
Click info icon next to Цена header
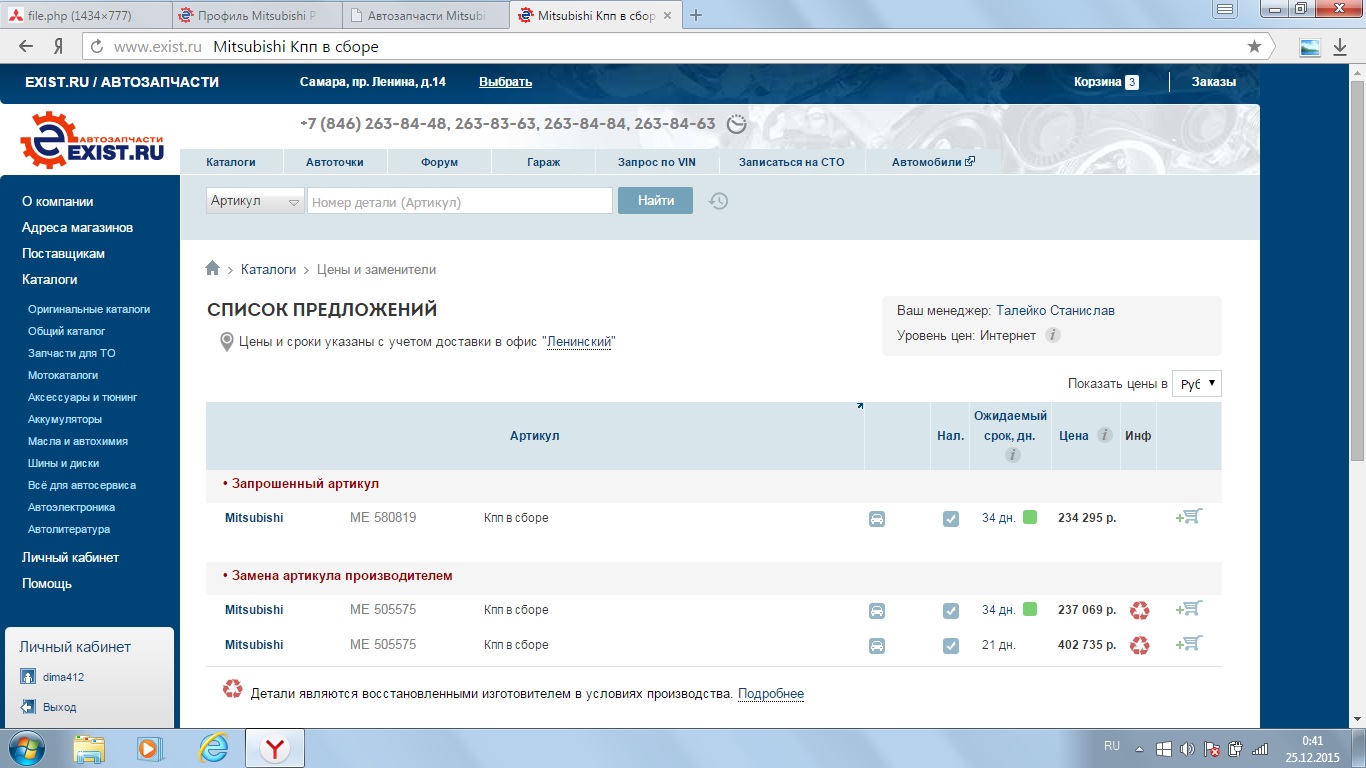(1104, 435)
